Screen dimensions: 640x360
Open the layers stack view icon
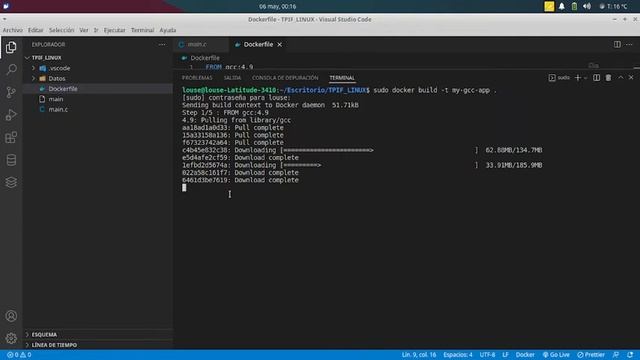(x=11, y=182)
